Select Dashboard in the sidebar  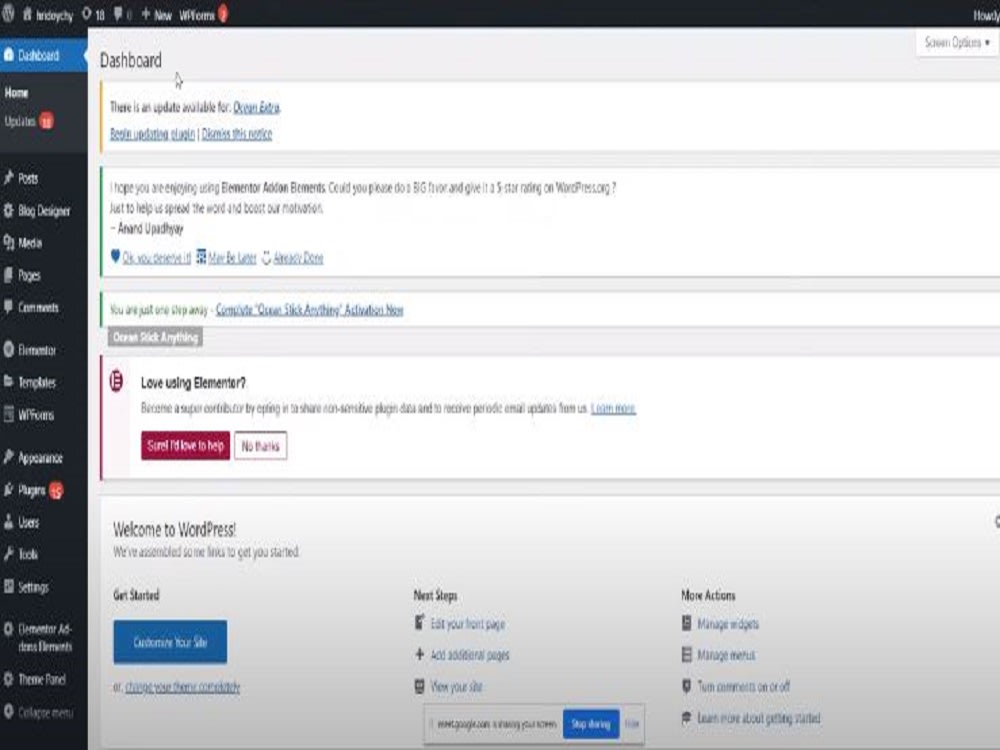point(43,55)
